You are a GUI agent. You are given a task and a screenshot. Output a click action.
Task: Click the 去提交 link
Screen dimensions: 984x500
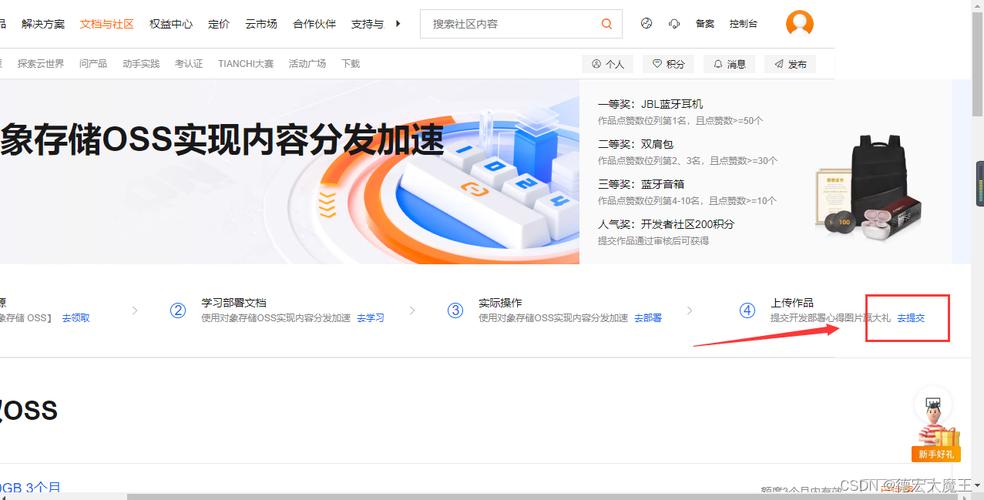coord(911,318)
